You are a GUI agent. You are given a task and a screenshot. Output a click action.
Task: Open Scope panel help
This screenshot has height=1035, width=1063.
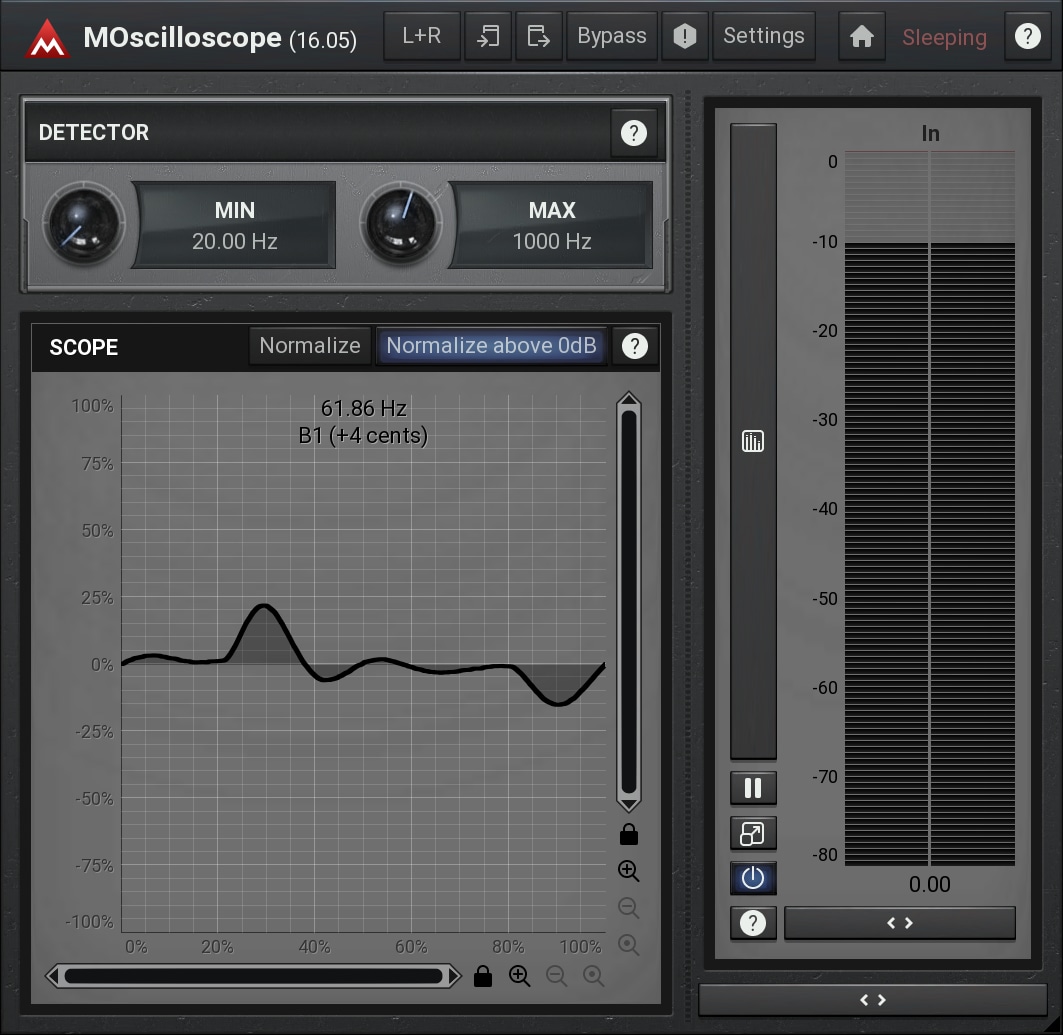[635, 346]
